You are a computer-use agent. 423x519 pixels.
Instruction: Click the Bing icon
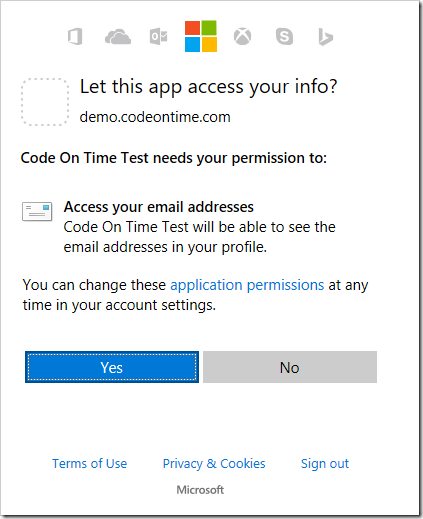326,37
